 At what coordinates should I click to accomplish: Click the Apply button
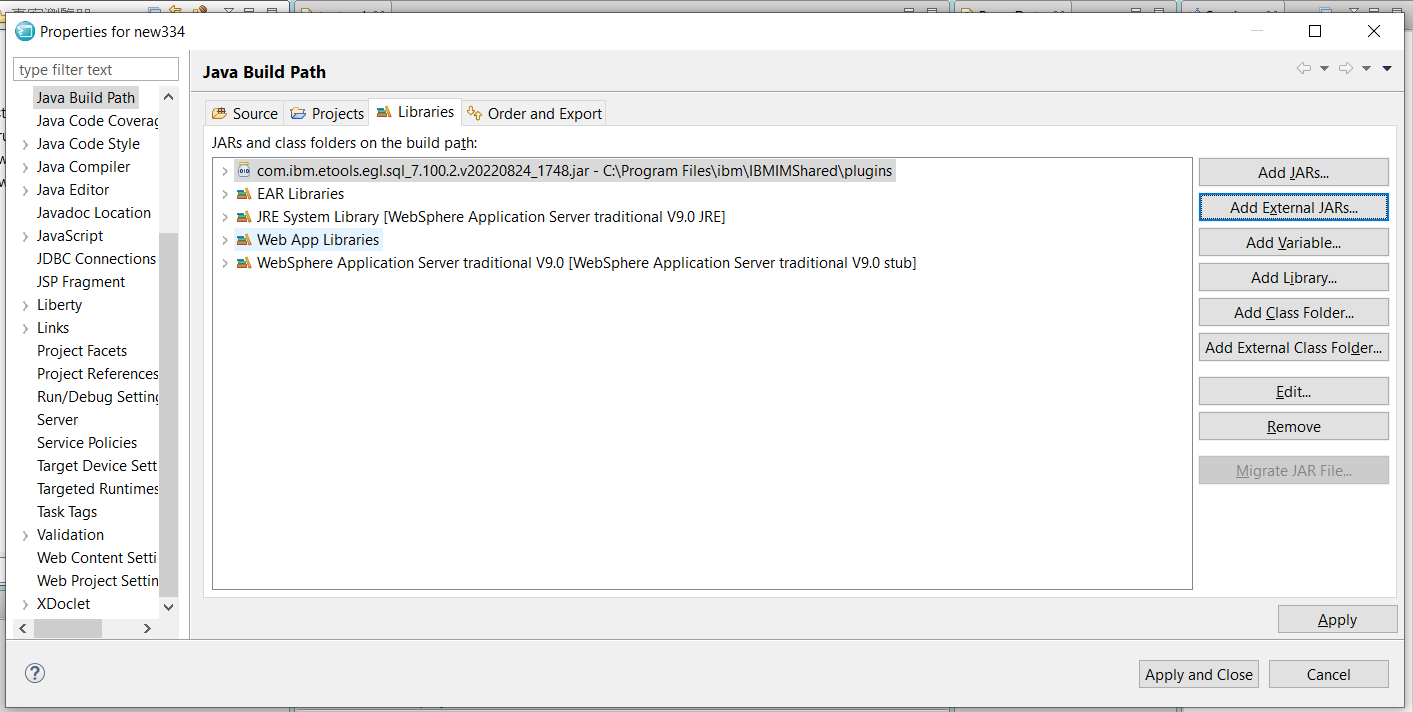(x=1337, y=619)
